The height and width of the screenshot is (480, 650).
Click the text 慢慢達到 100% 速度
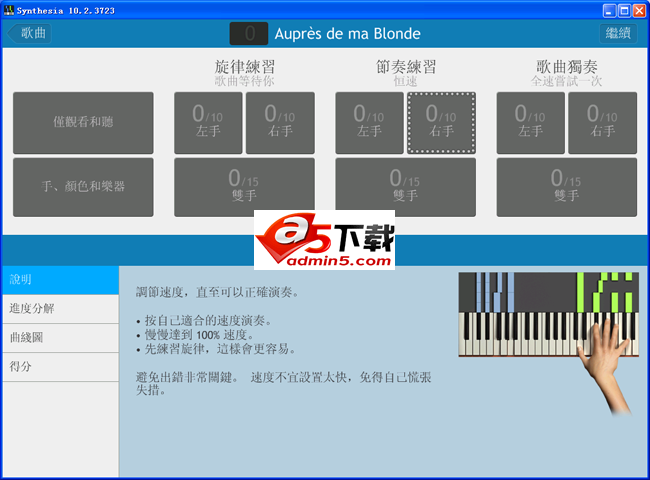coord(199,335)
